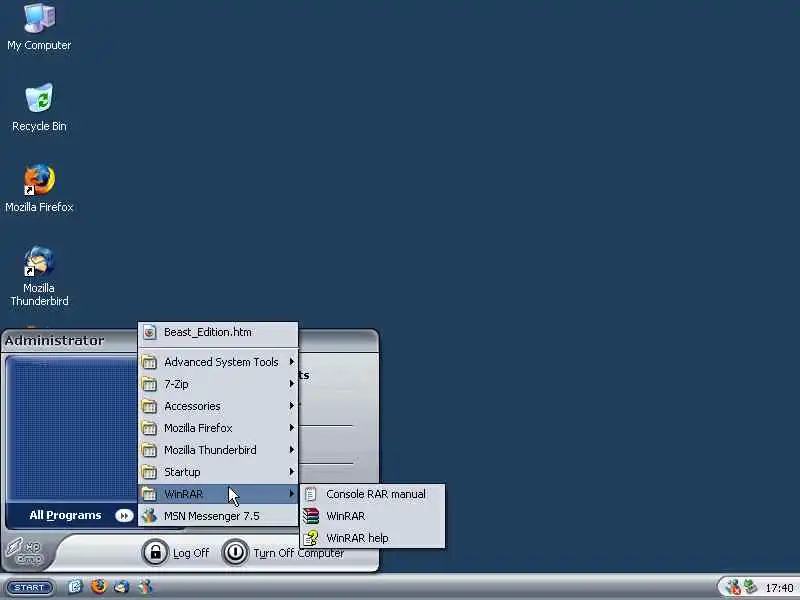Click the MSN Messenger 7.5 icon
This screenshot has width=800, height=600.
(x=149, y=516)
